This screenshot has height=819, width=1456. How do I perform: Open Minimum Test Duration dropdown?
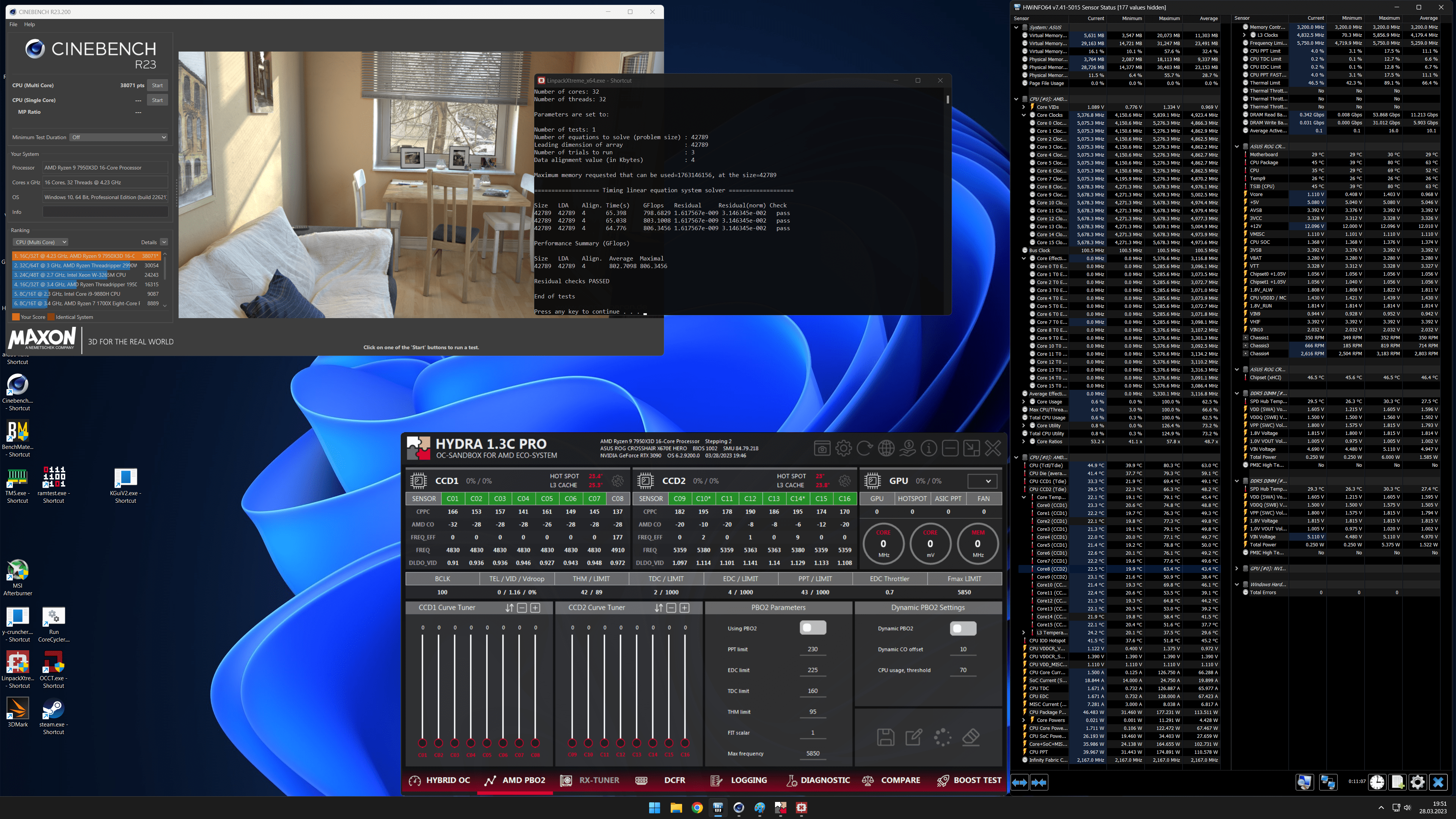coord(119,137)
